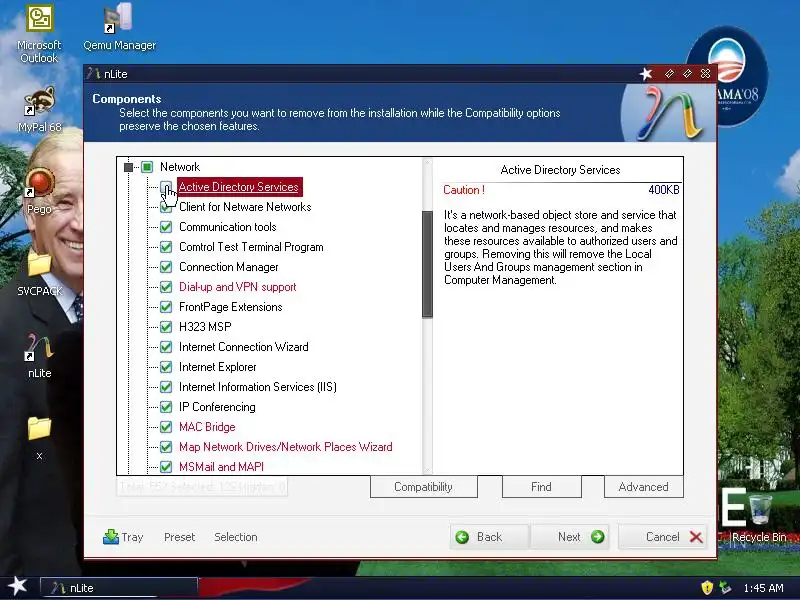800x600 pixels.
Task: Select Client for Netware Networks text
Action: 245,207
